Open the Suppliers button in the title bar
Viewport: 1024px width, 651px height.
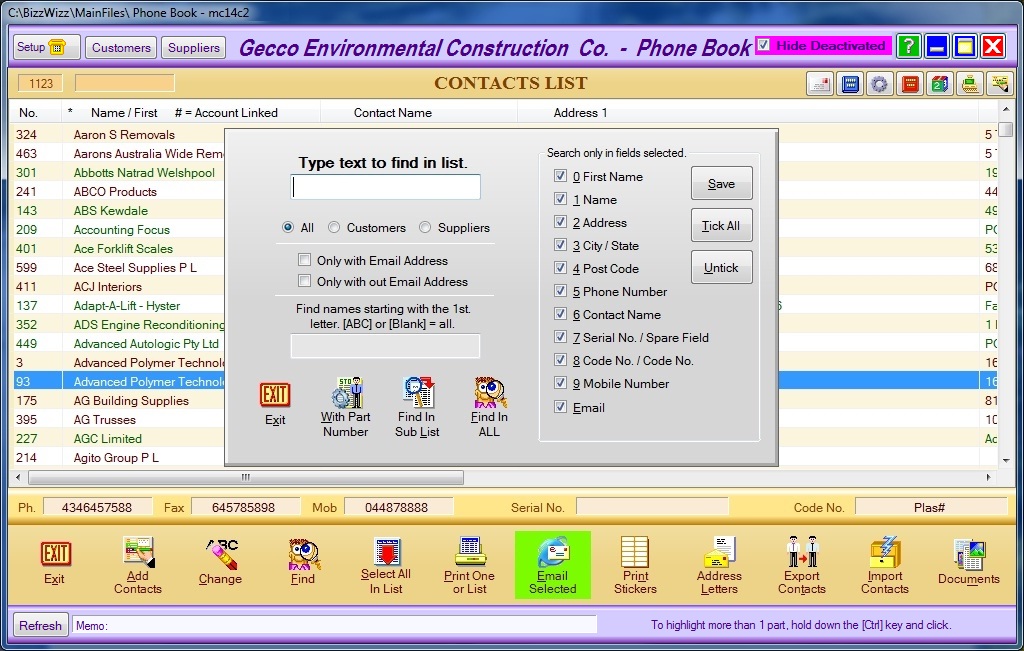193,48
